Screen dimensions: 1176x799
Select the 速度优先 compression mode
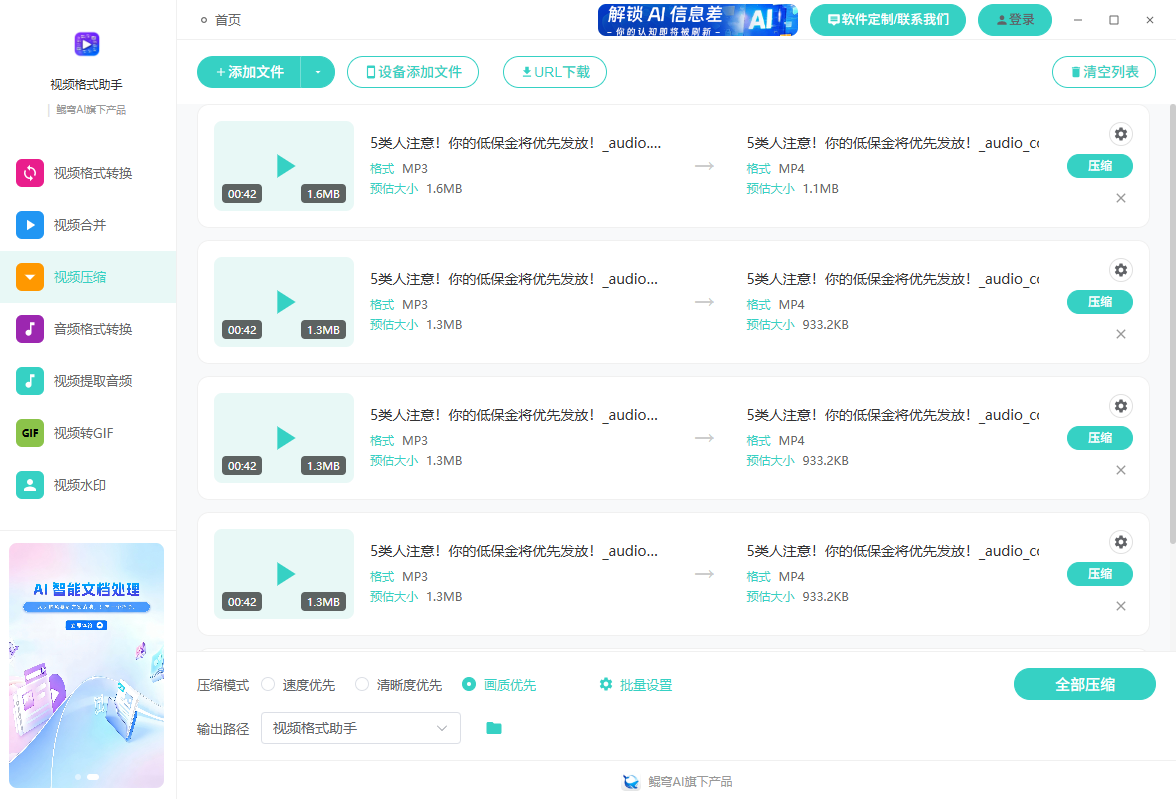coord(268,684)
